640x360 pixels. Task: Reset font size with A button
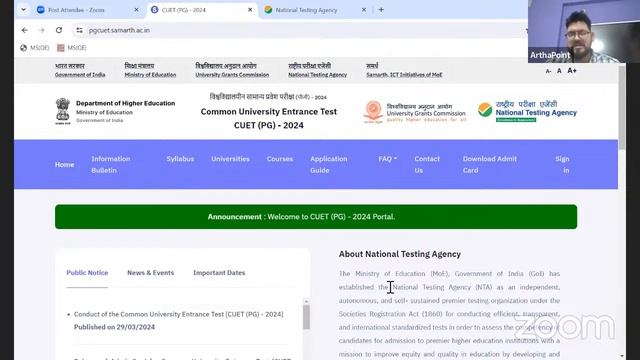point(559,71)
